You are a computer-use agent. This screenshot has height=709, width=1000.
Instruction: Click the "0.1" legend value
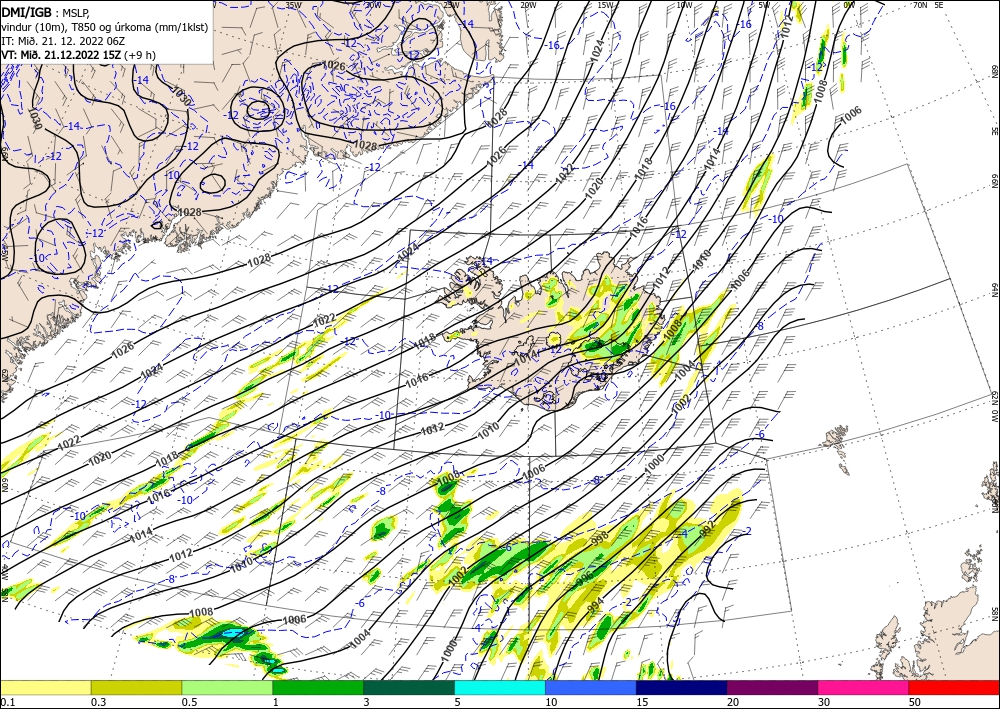pos(7,702)
